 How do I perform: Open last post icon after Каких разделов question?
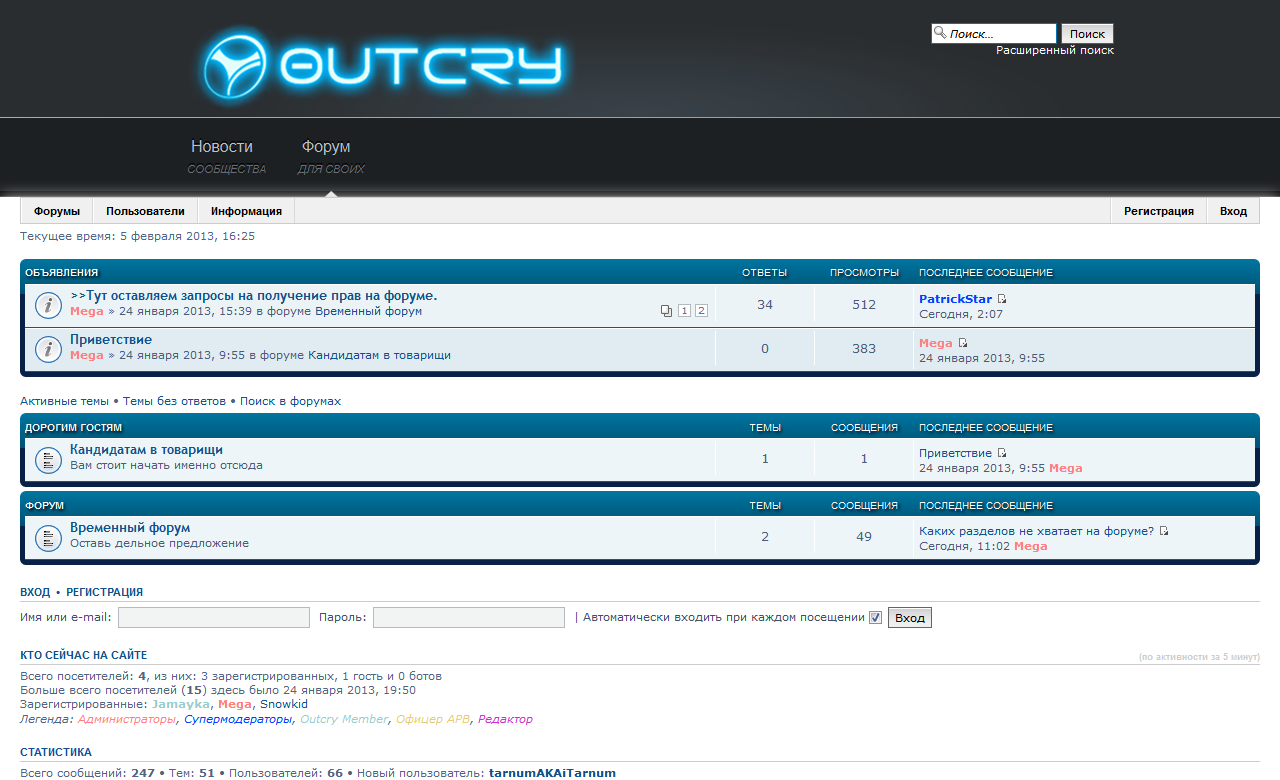pyautogui.click(x=1164, y=531)
